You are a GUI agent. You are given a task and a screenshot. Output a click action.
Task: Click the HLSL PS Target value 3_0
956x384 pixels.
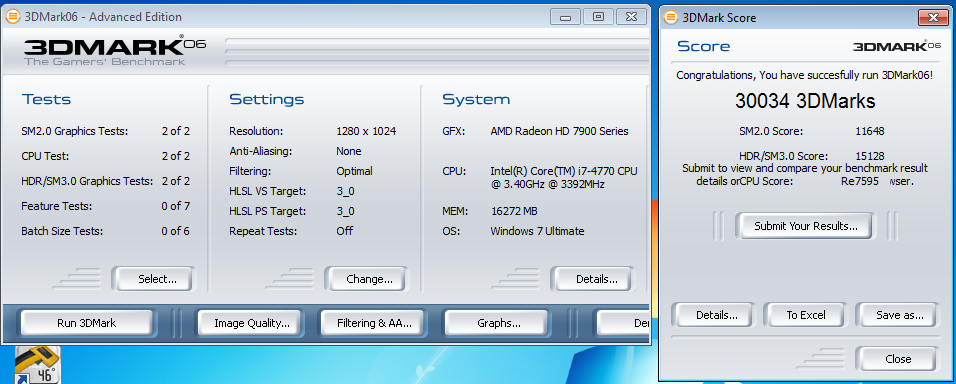pos(345,212)
